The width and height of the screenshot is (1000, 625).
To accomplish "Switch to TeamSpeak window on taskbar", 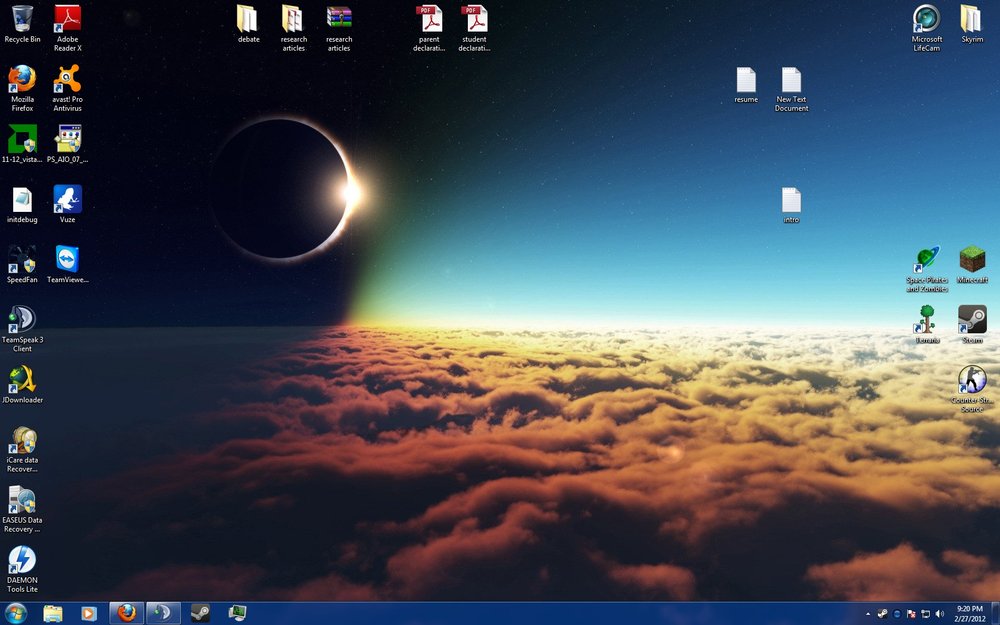I will pos(163,614).
